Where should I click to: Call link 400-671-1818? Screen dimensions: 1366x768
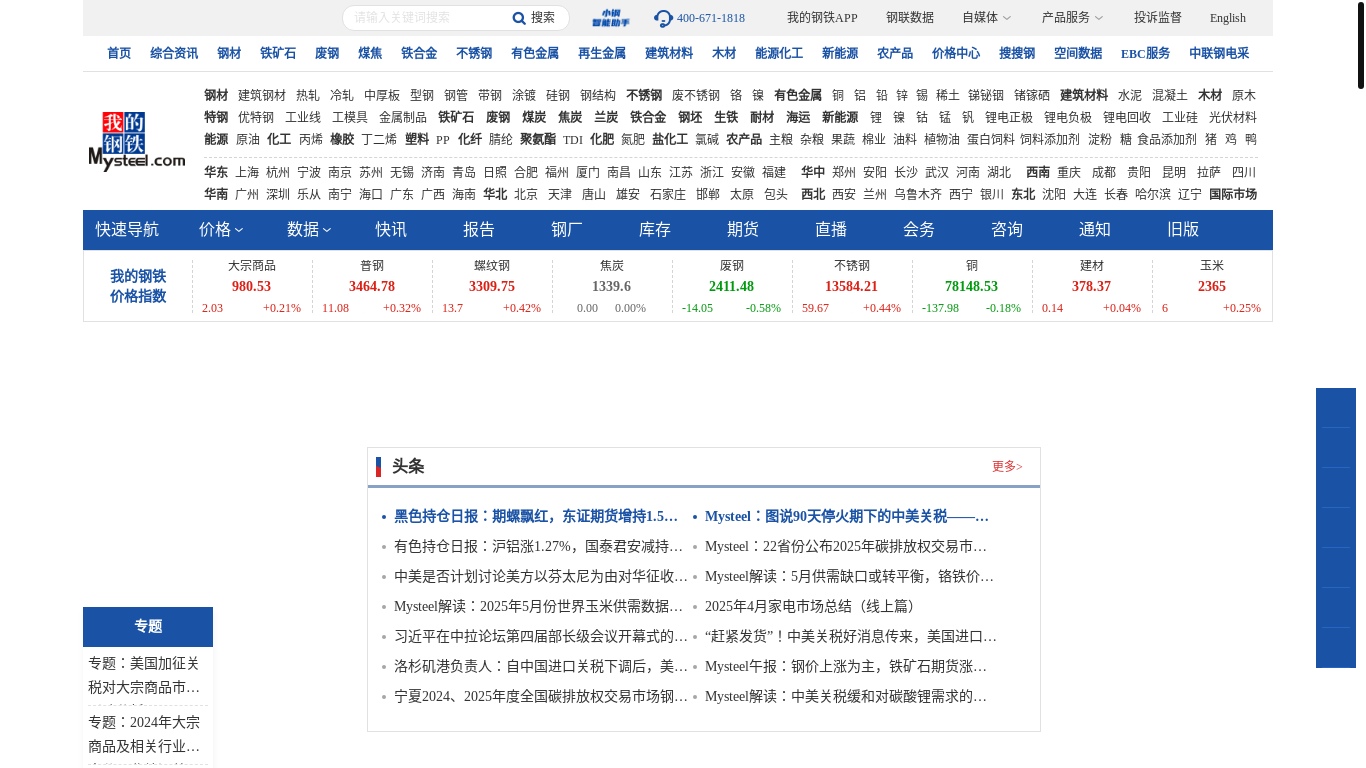pyautogui.click(x=711, y=18)
